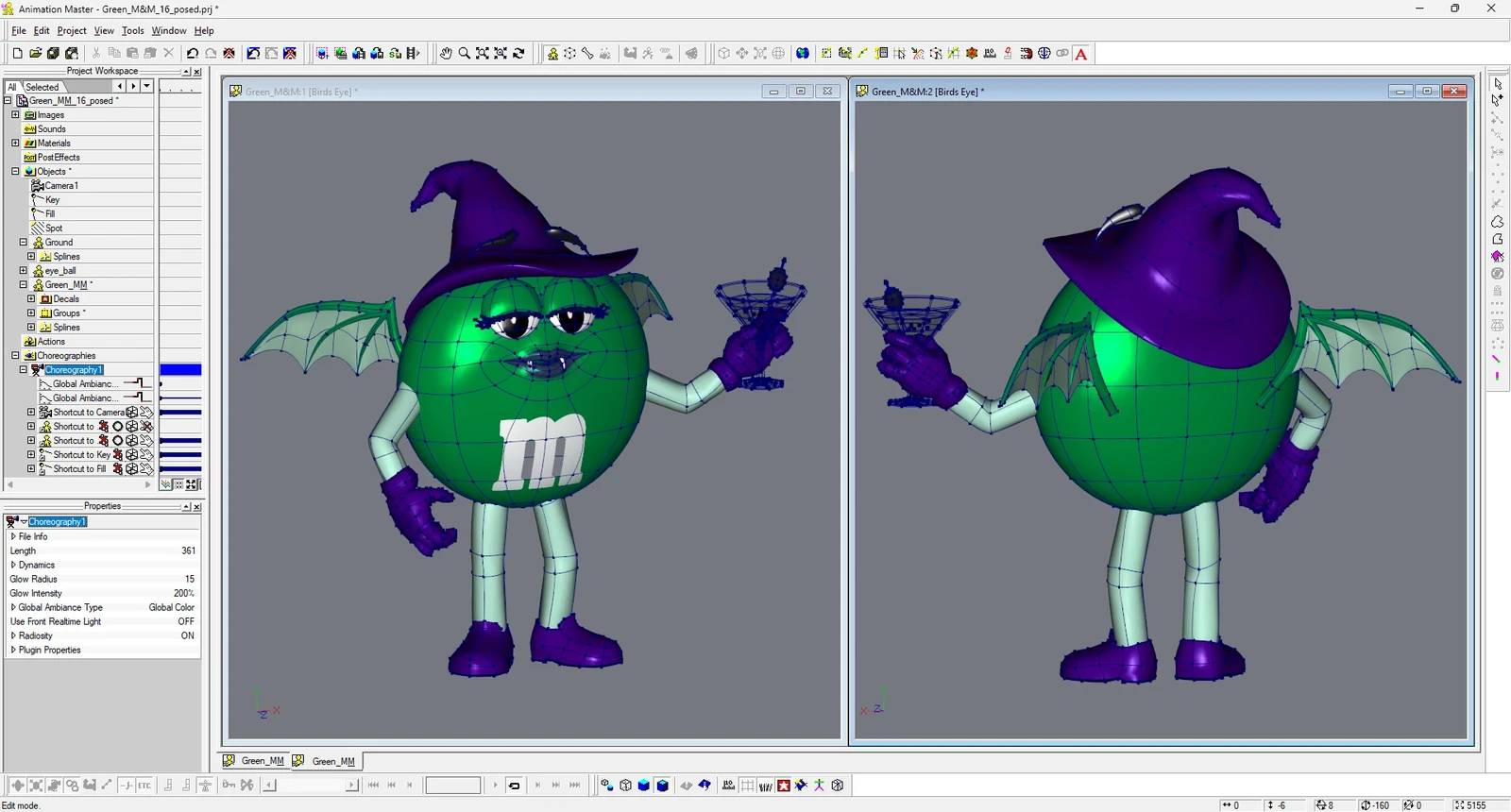Viewport: 1511px width, 812px height.
Task: Click the Selected filter button
Action: click(42, 87)
